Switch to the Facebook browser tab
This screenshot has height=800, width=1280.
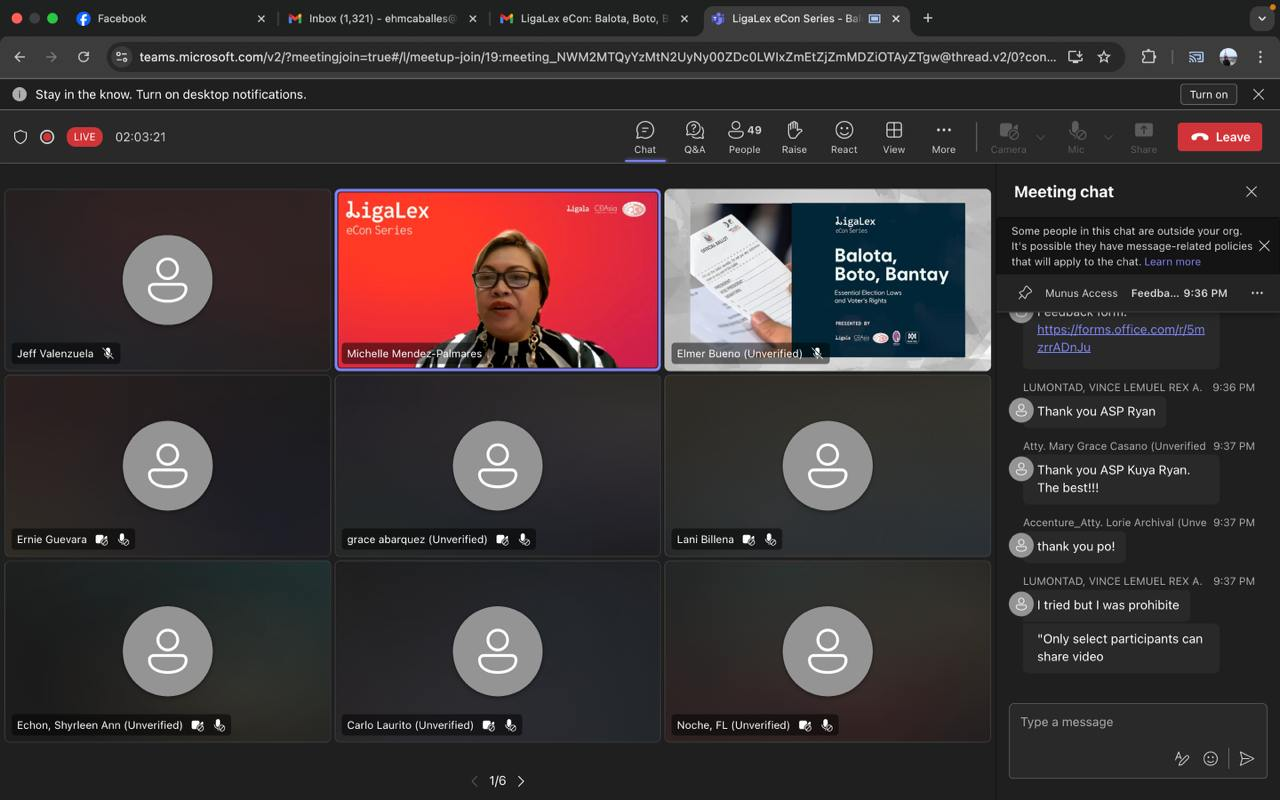(120, 18)
